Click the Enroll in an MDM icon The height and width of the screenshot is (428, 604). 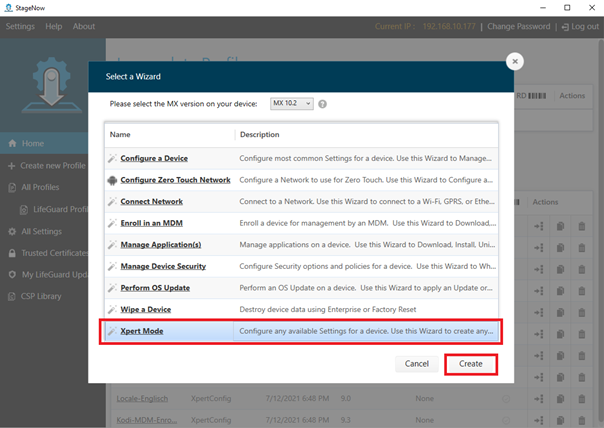tap(112, 223)
